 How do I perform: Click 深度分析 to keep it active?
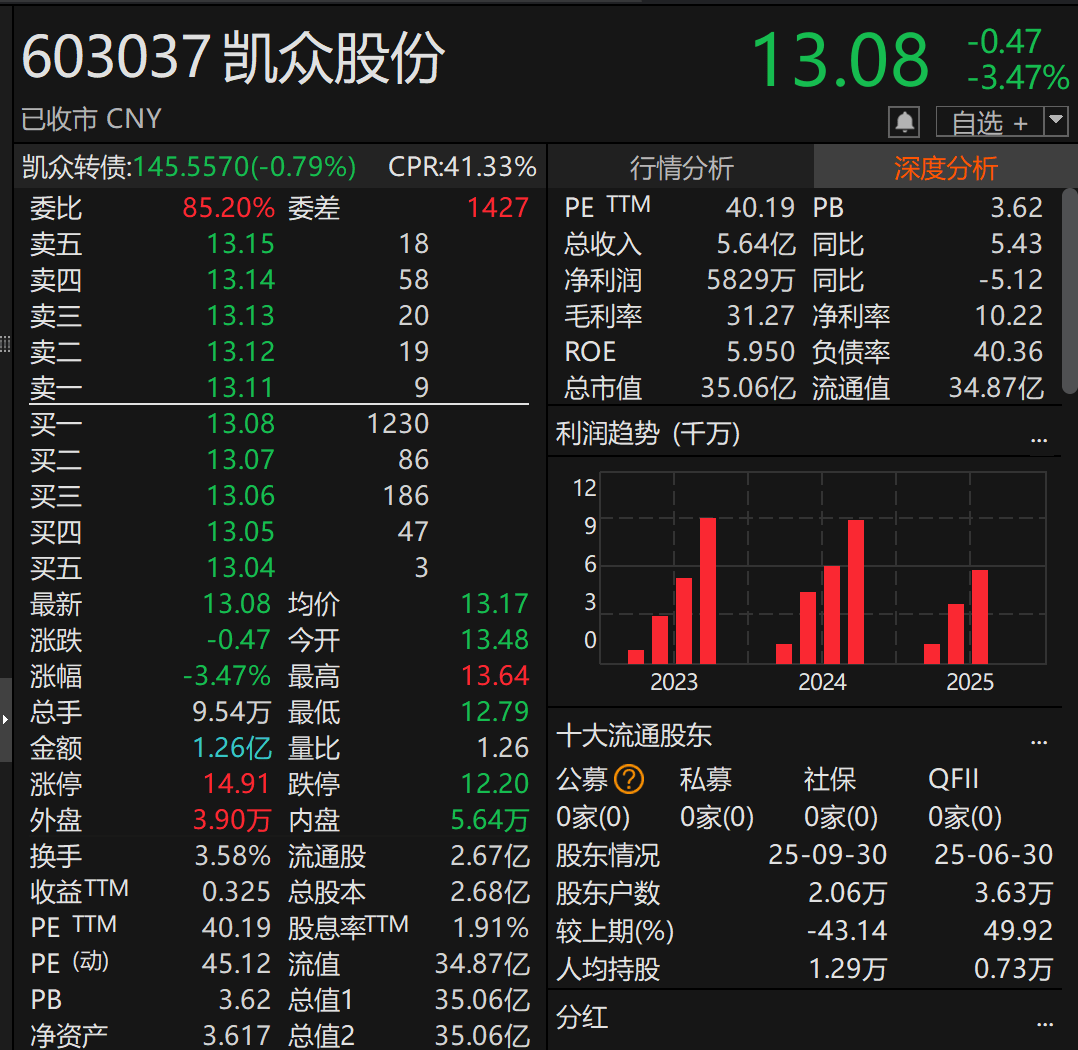pyautogui.click(x=946, y=169)
